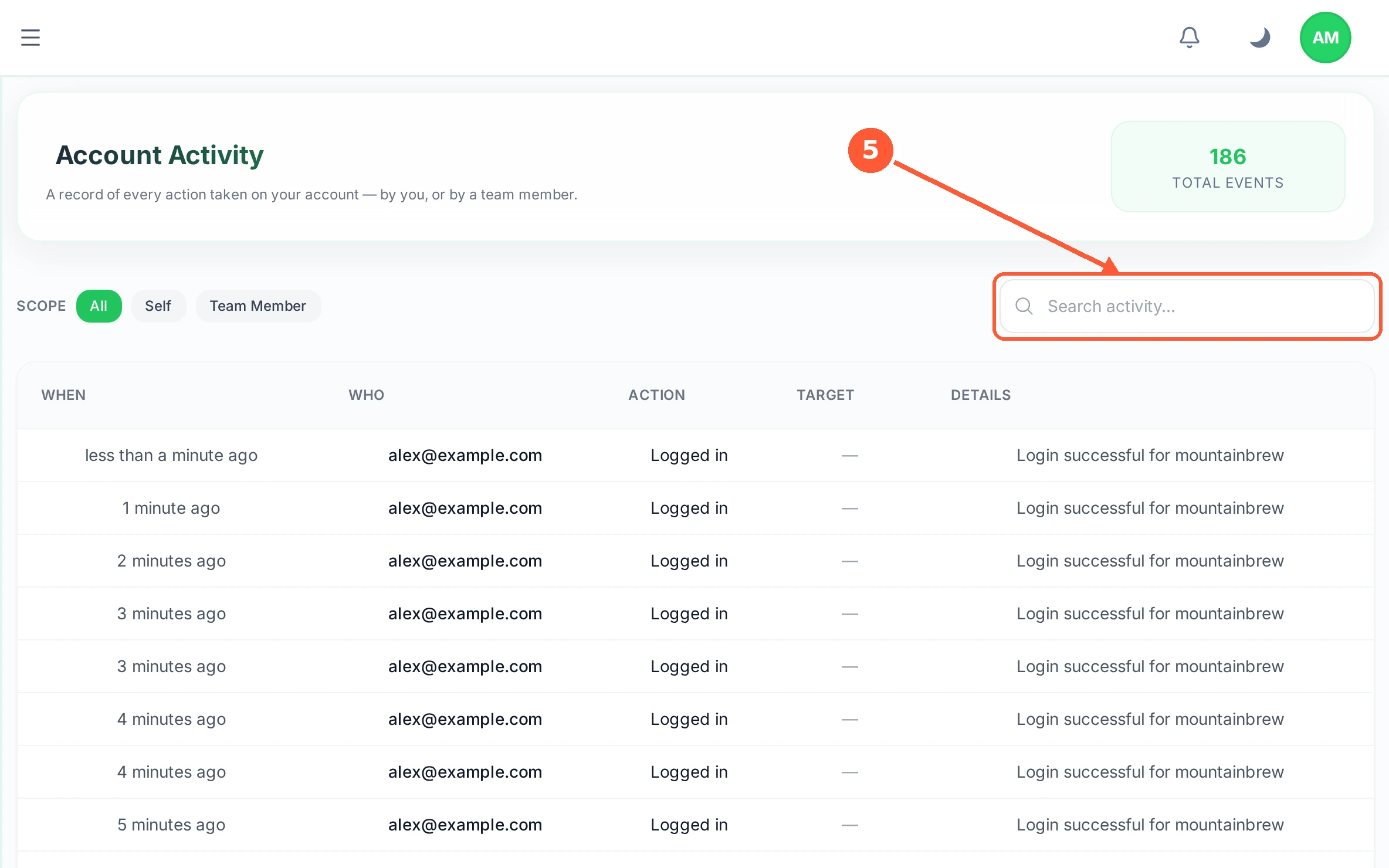
Task: Click the SCOPE label
Action: point(41,306)
